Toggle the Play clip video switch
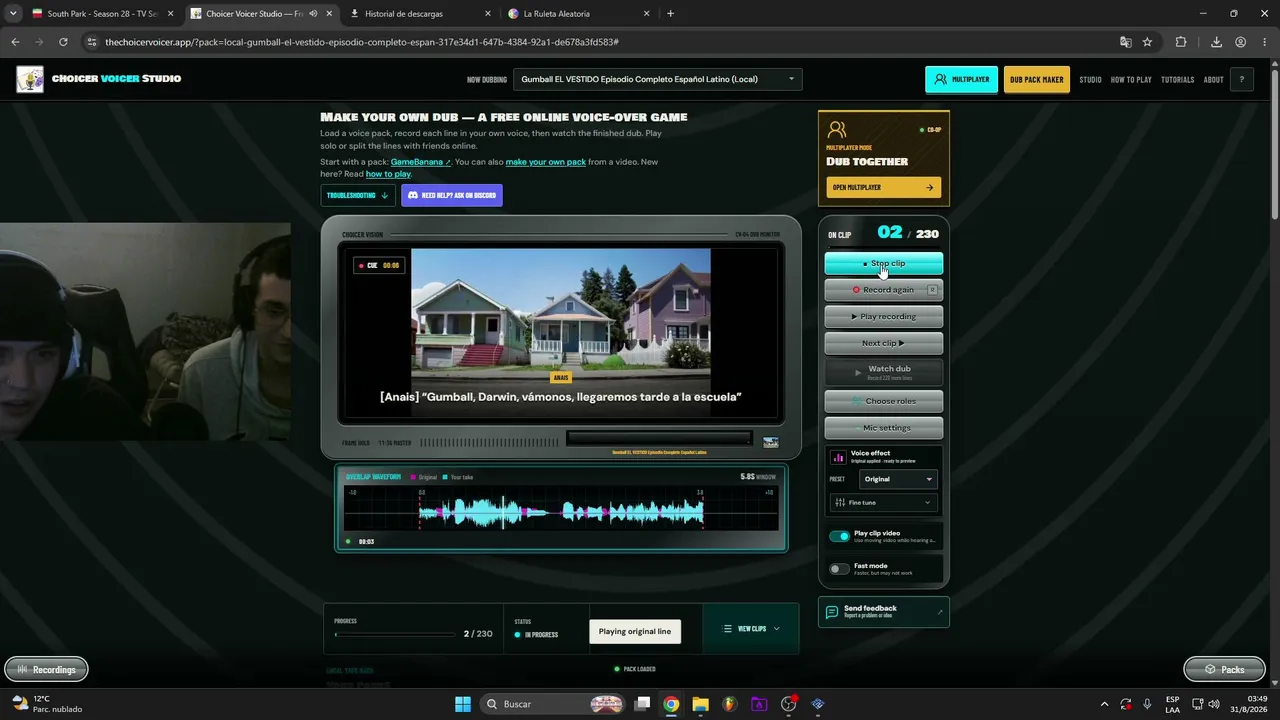The width and height of the screenshot is (1280, 720). [839, 536]
